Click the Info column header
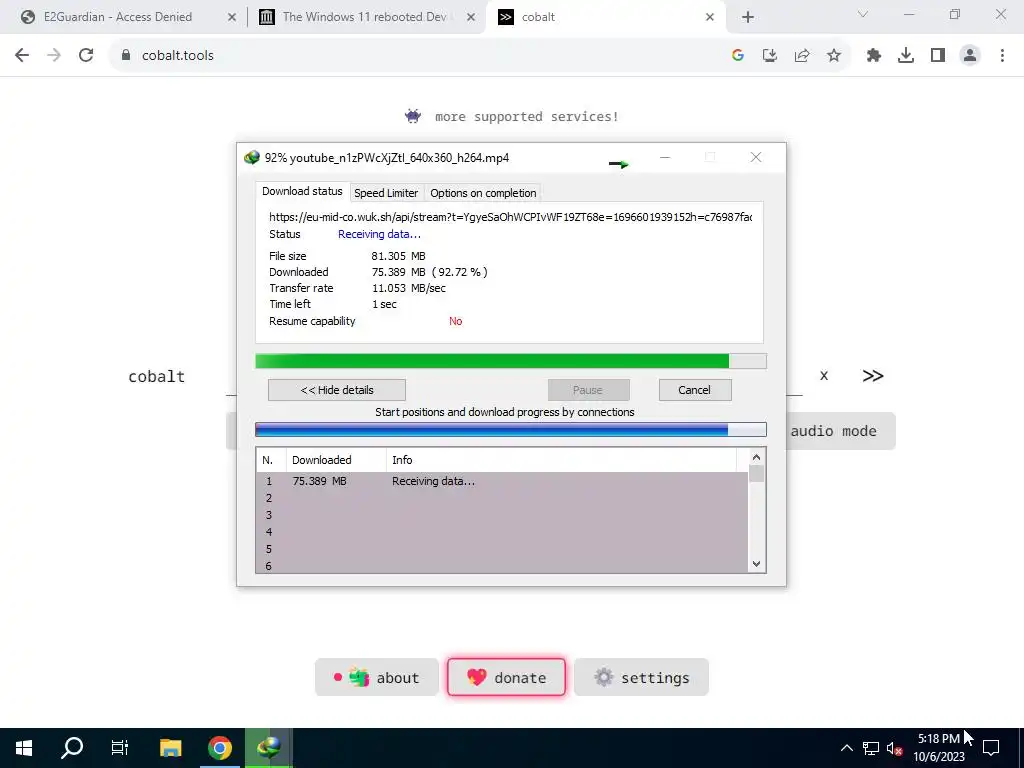 click(x=562, y=460)
